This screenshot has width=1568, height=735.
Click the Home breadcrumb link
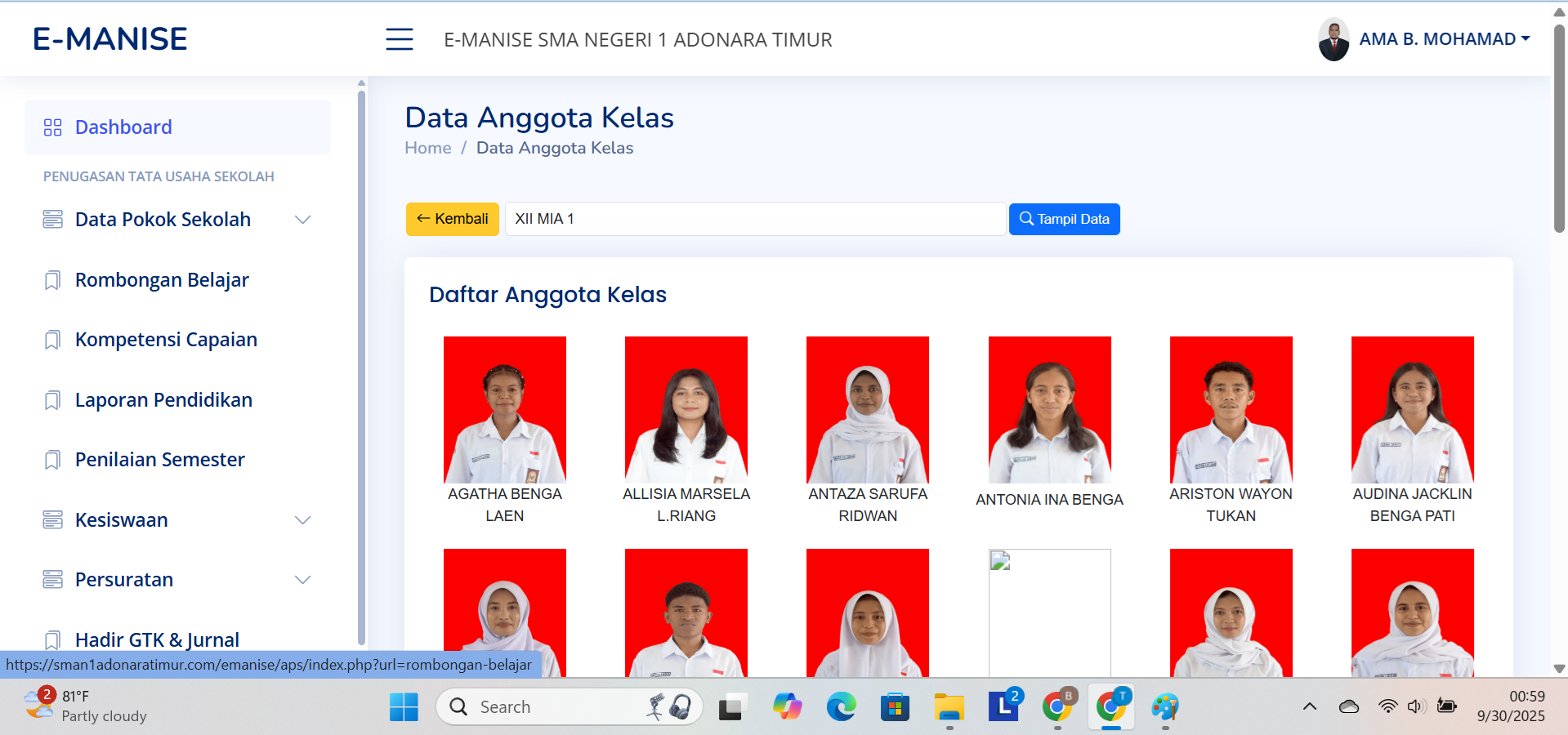pos(427,148)
